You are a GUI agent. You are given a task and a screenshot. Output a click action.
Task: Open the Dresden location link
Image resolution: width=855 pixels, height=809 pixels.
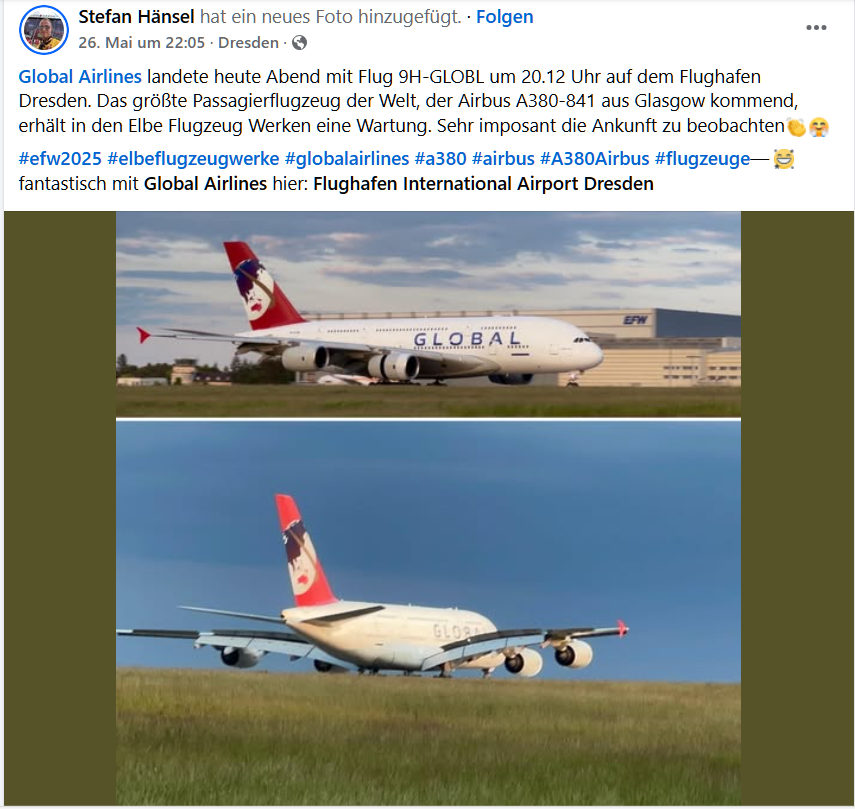(x=248, y=43)
